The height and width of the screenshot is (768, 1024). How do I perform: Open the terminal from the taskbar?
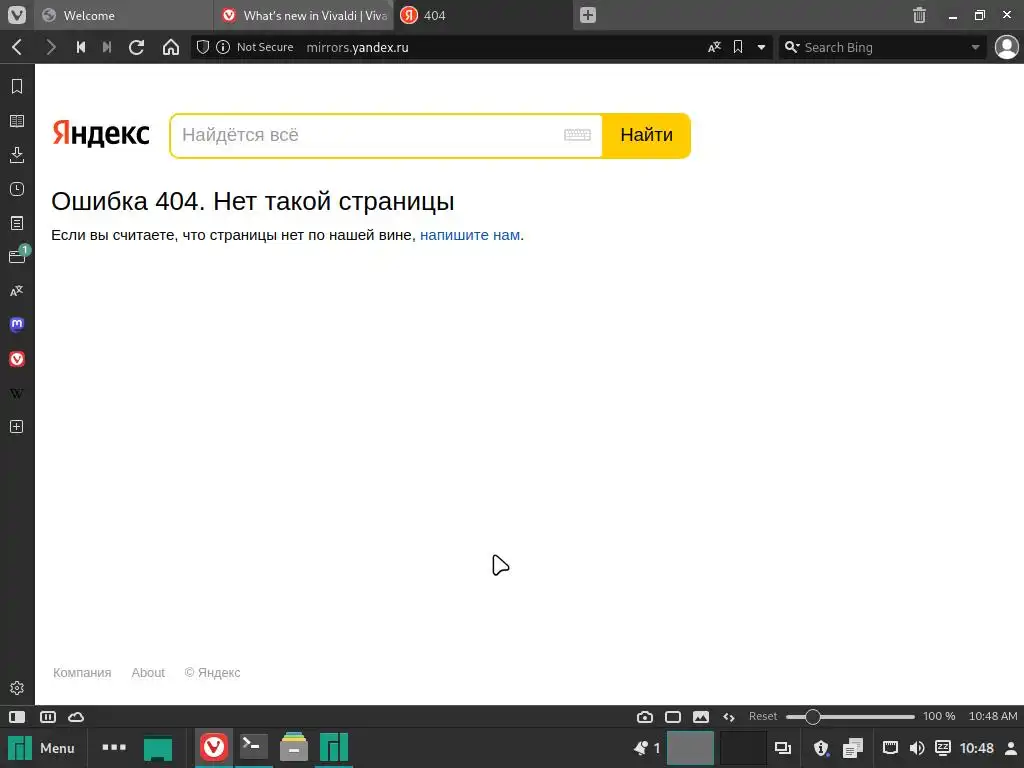254,747
